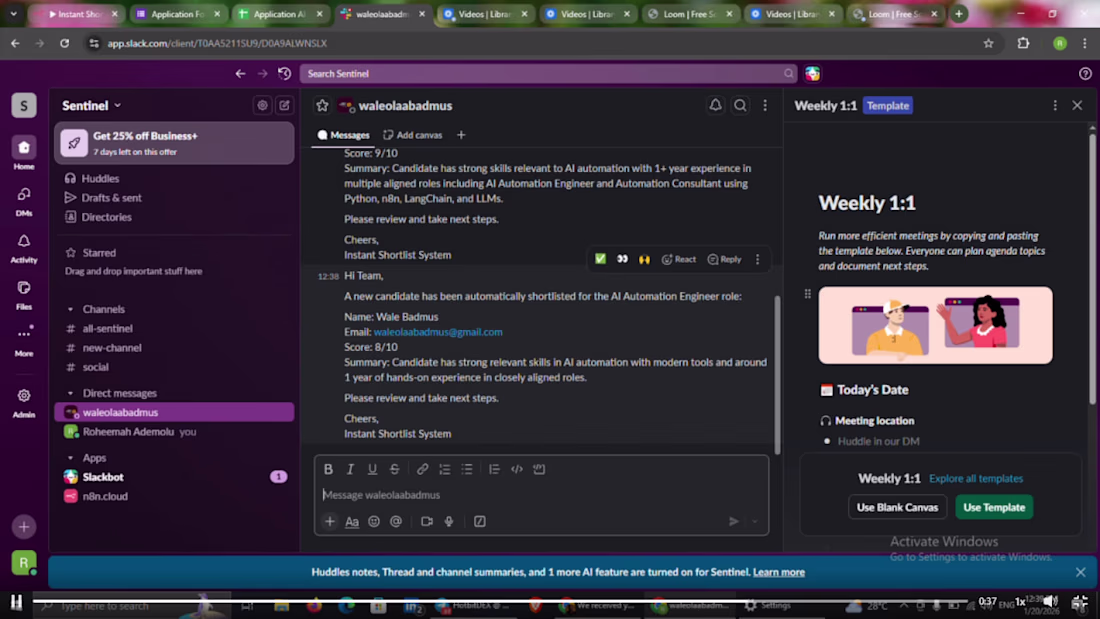Open Explore all templates link

pyautogui.click(x=976, y=479)
